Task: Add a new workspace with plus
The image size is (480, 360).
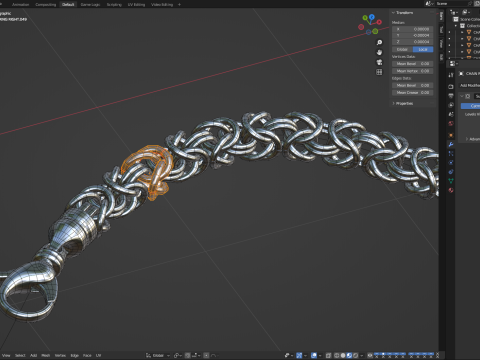Action: pos(179,4)
